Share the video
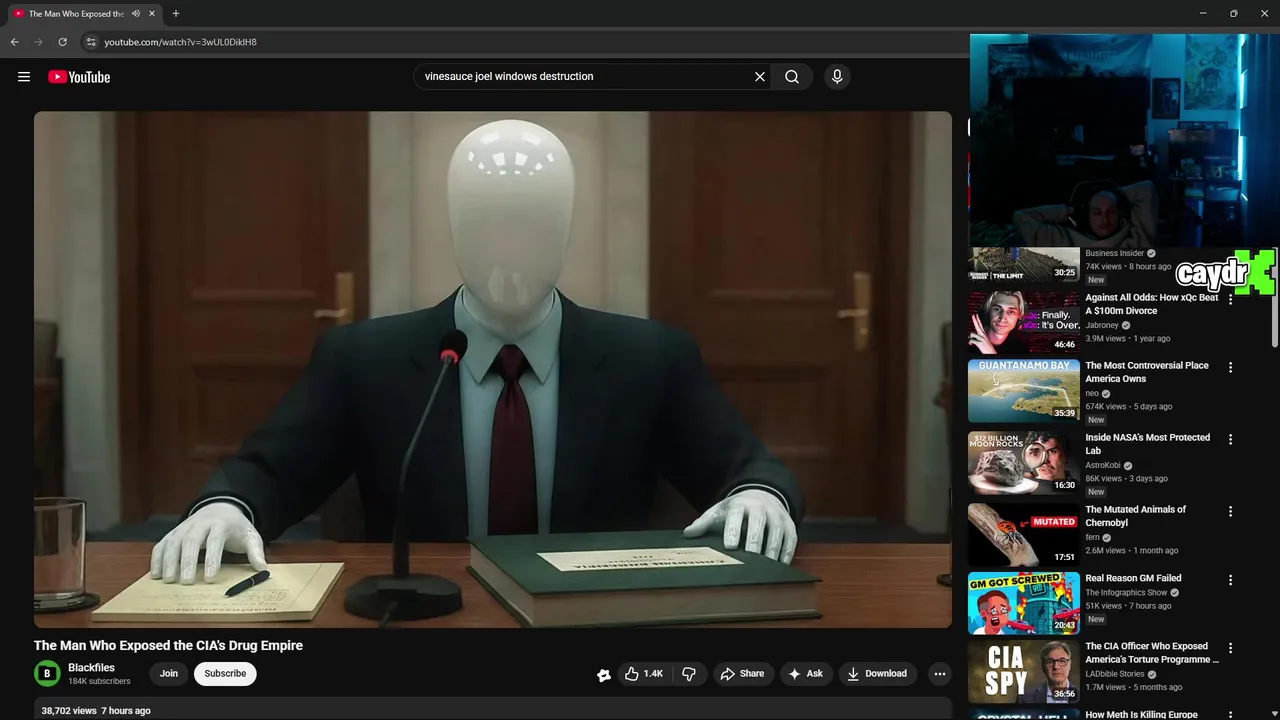 (742, 674)
